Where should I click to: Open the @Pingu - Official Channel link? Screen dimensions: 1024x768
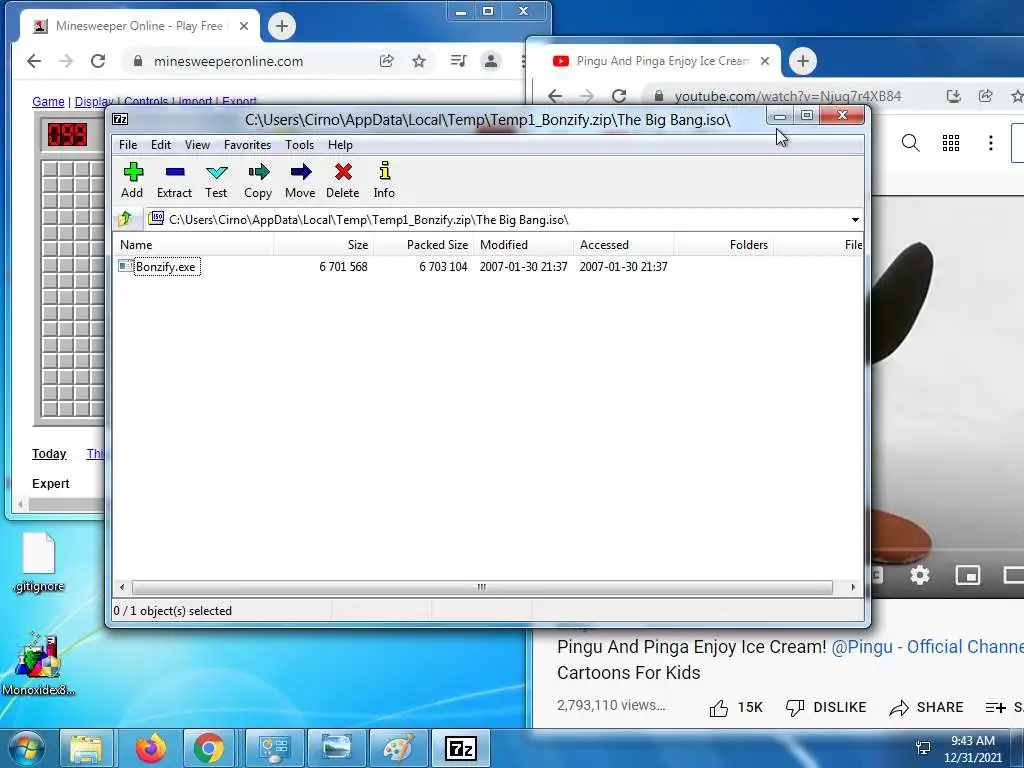[927, 647]
